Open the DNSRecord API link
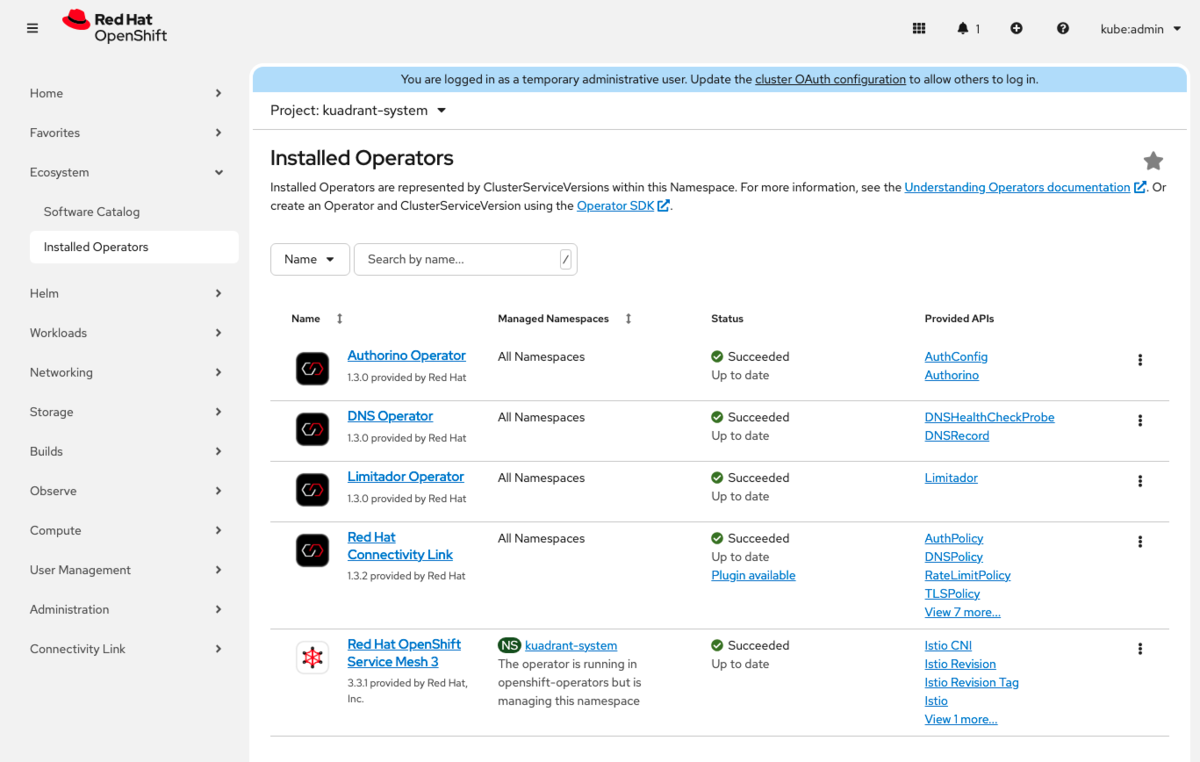Viewport: 1200px width, 762px height. [x=957, y=436]
